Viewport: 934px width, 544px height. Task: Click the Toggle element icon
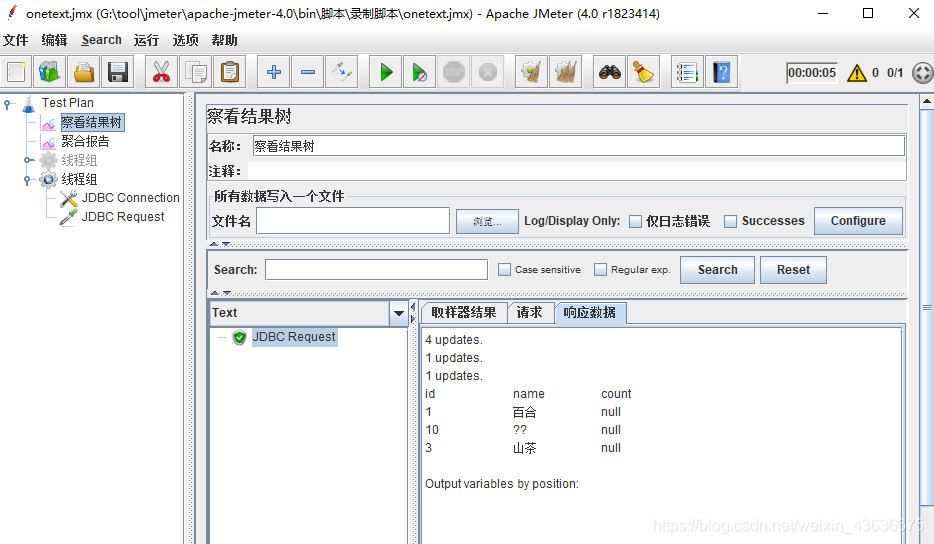[342, 72]
